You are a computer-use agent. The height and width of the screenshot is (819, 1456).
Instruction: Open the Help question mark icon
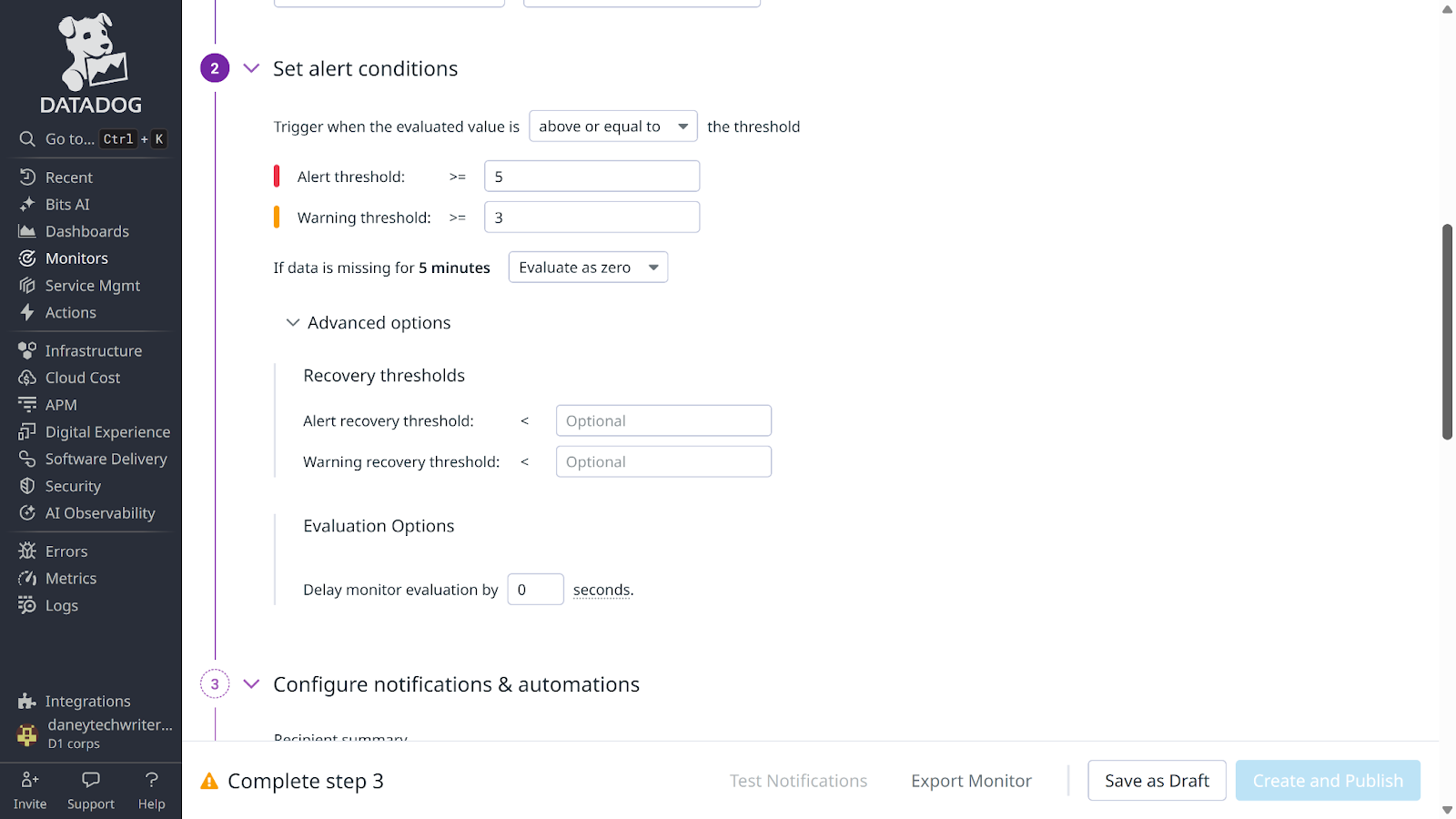[152, 780]
